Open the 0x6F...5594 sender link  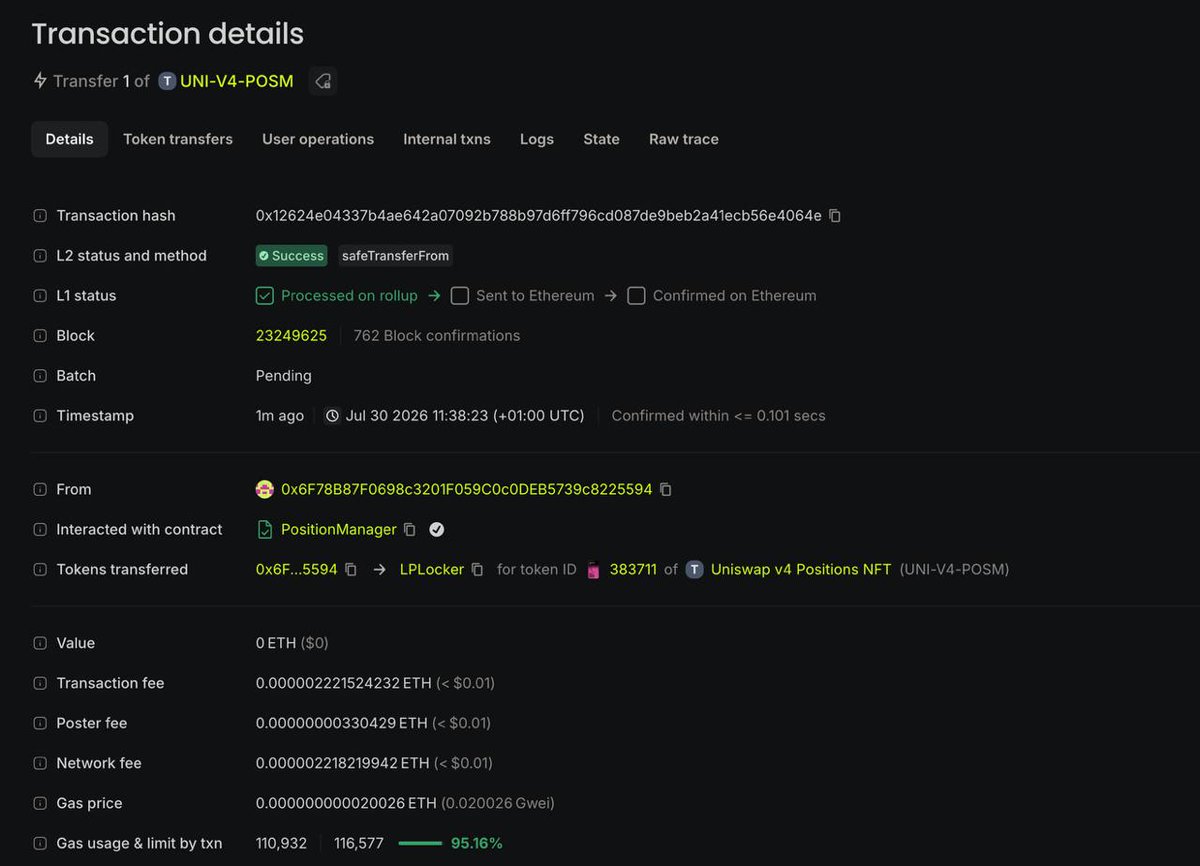pyautogui.click(x=297, y=570)
